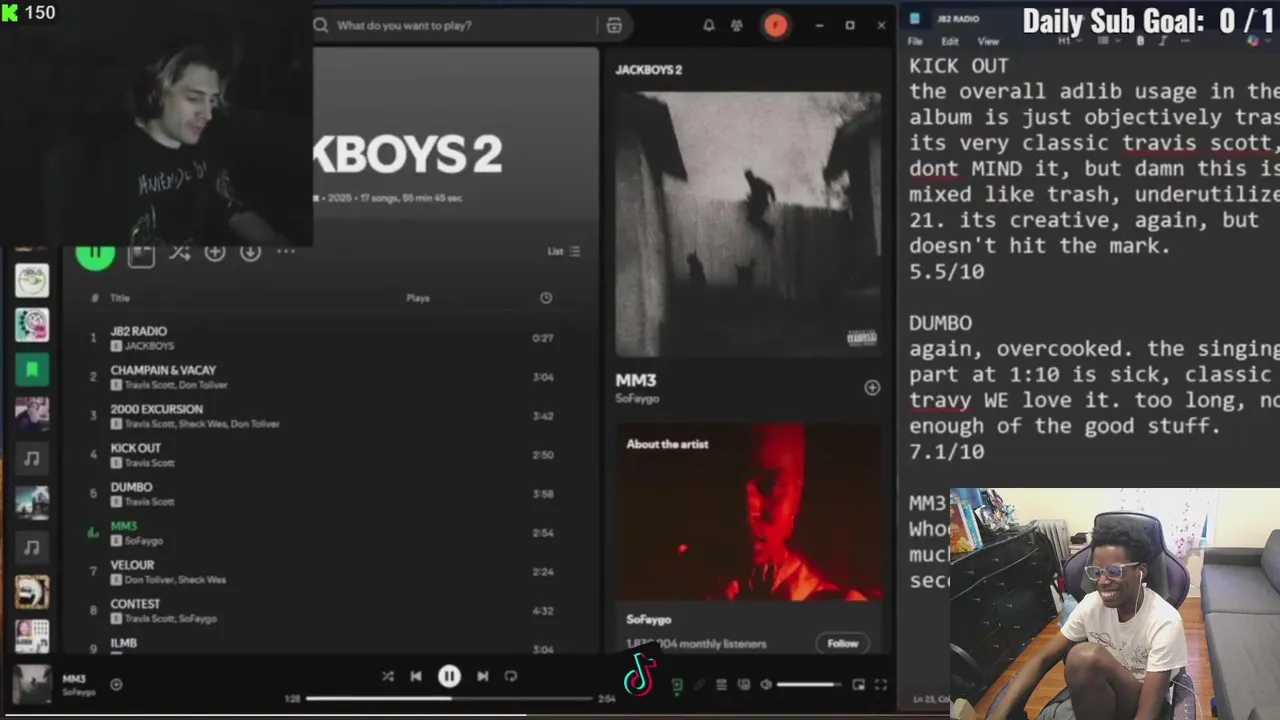
Task: Open more options for the album
Action: pos(286,252)
